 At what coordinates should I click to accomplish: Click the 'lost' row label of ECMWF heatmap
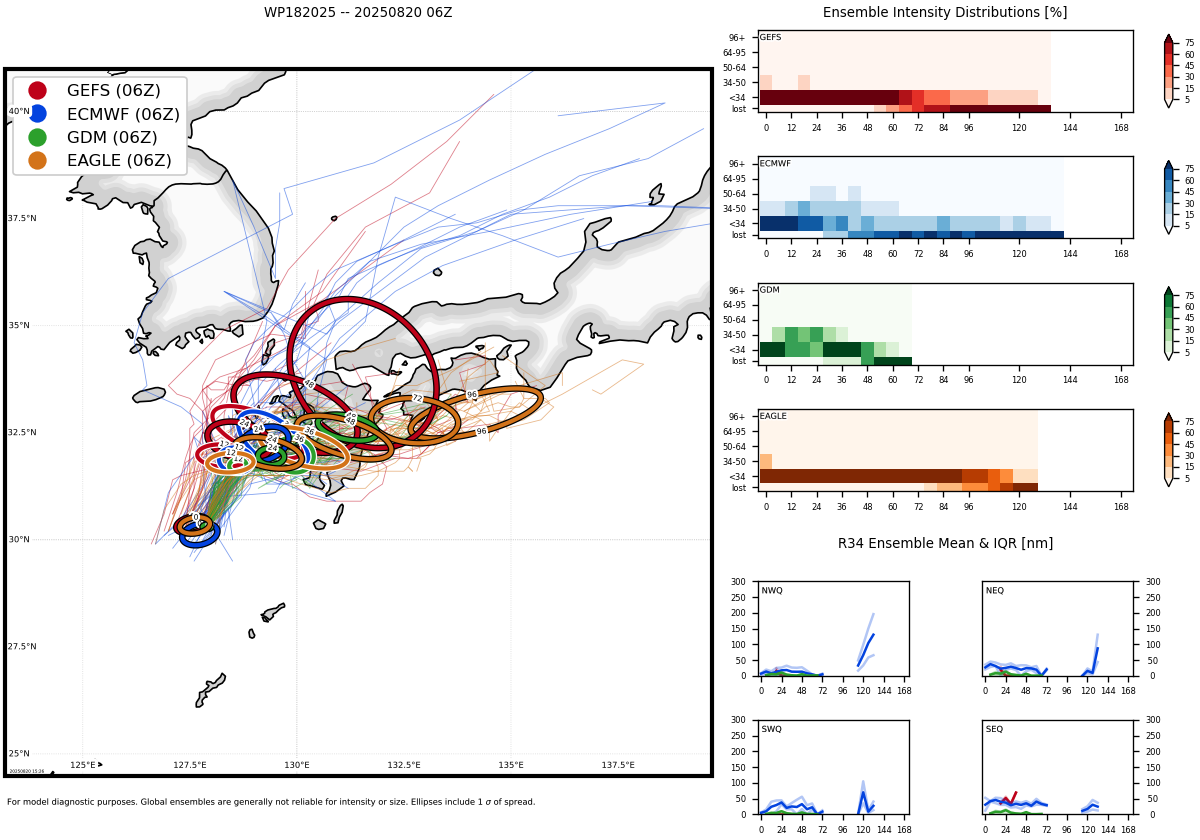739,235
